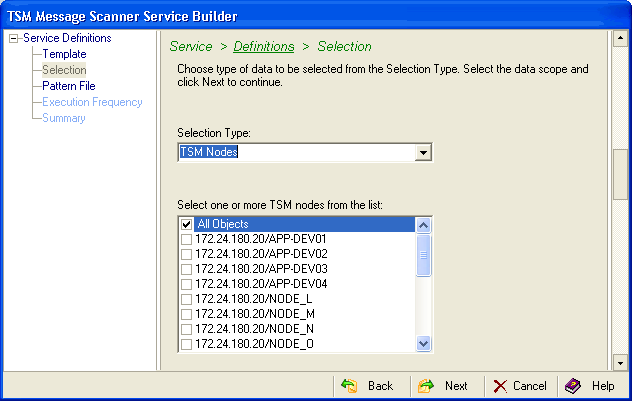Screen dimensions: 632x401
Task: Select the 172.24.180.20/NODE_M row text
Action: (255, 314)
